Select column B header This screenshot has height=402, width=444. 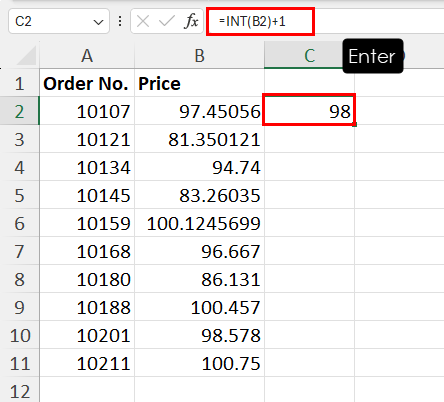click(x=199, y=55)
